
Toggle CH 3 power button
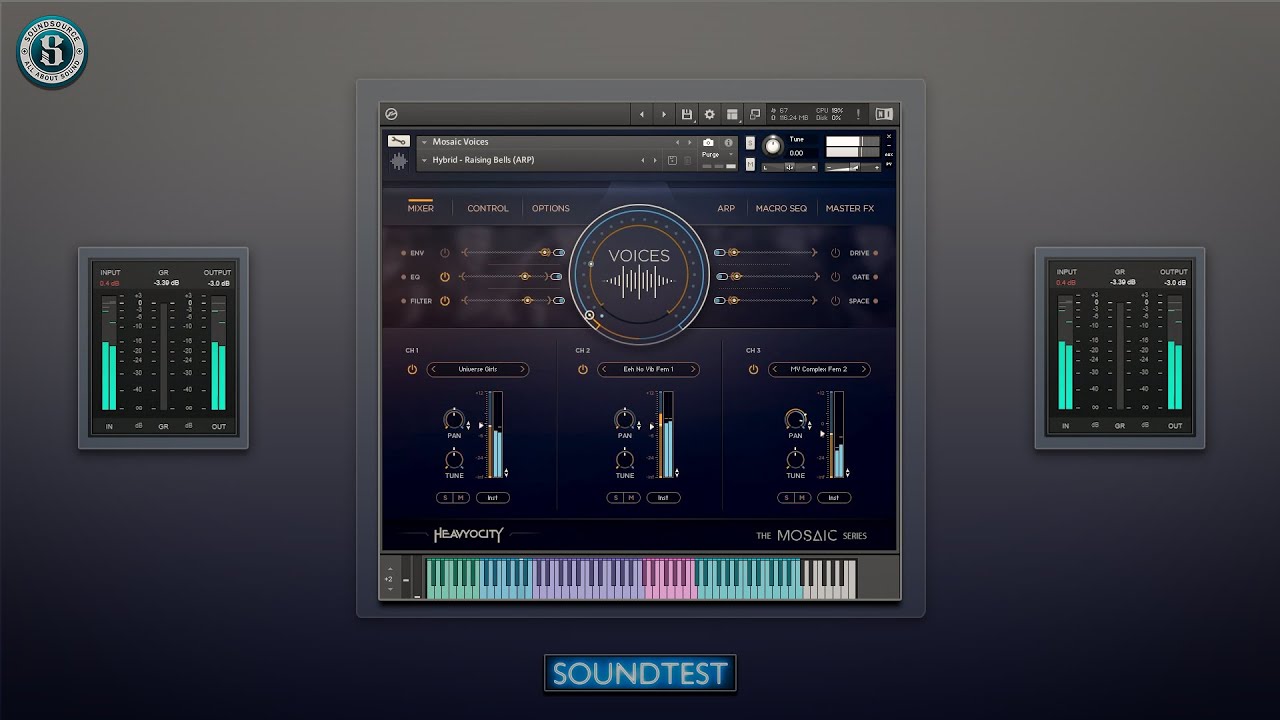click(x=753, y=369)
